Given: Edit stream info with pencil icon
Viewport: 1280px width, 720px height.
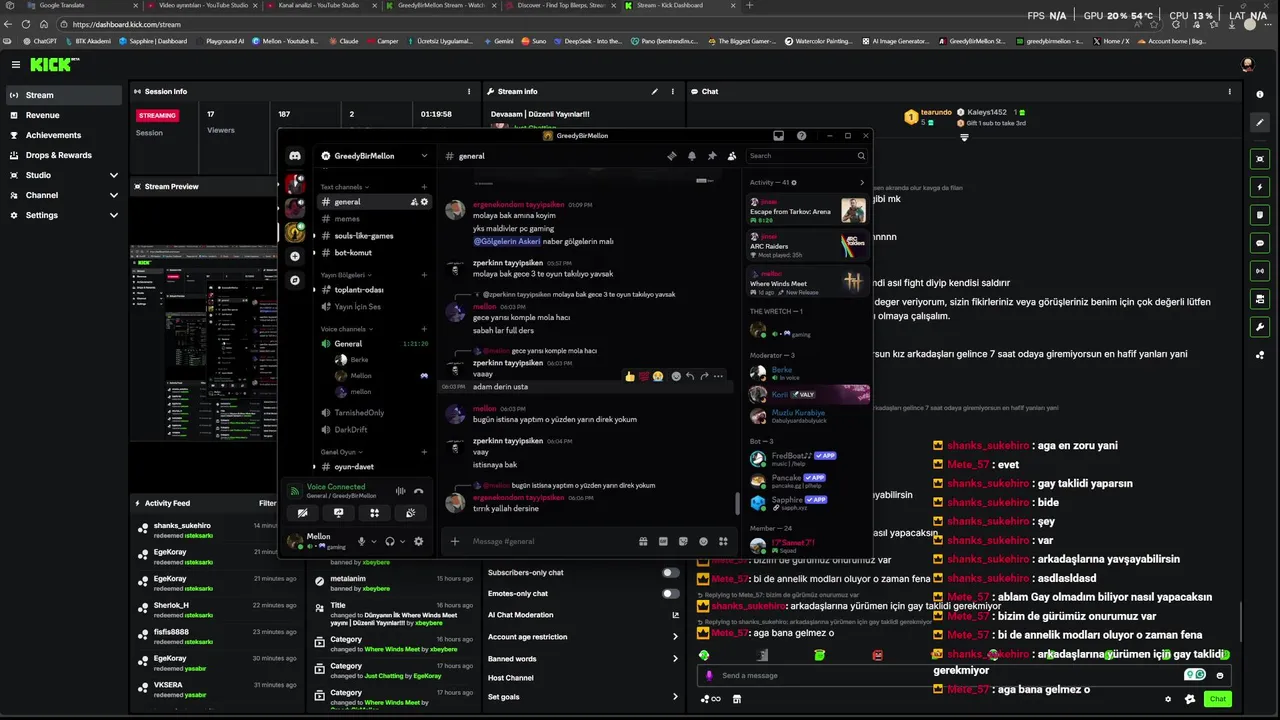Looking at the screenshot, I should tap(655, 91).
